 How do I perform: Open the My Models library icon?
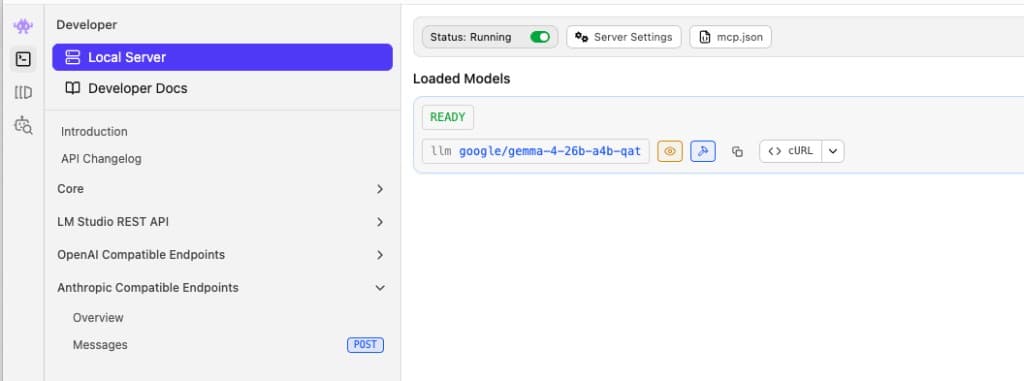tap(23, 93)
